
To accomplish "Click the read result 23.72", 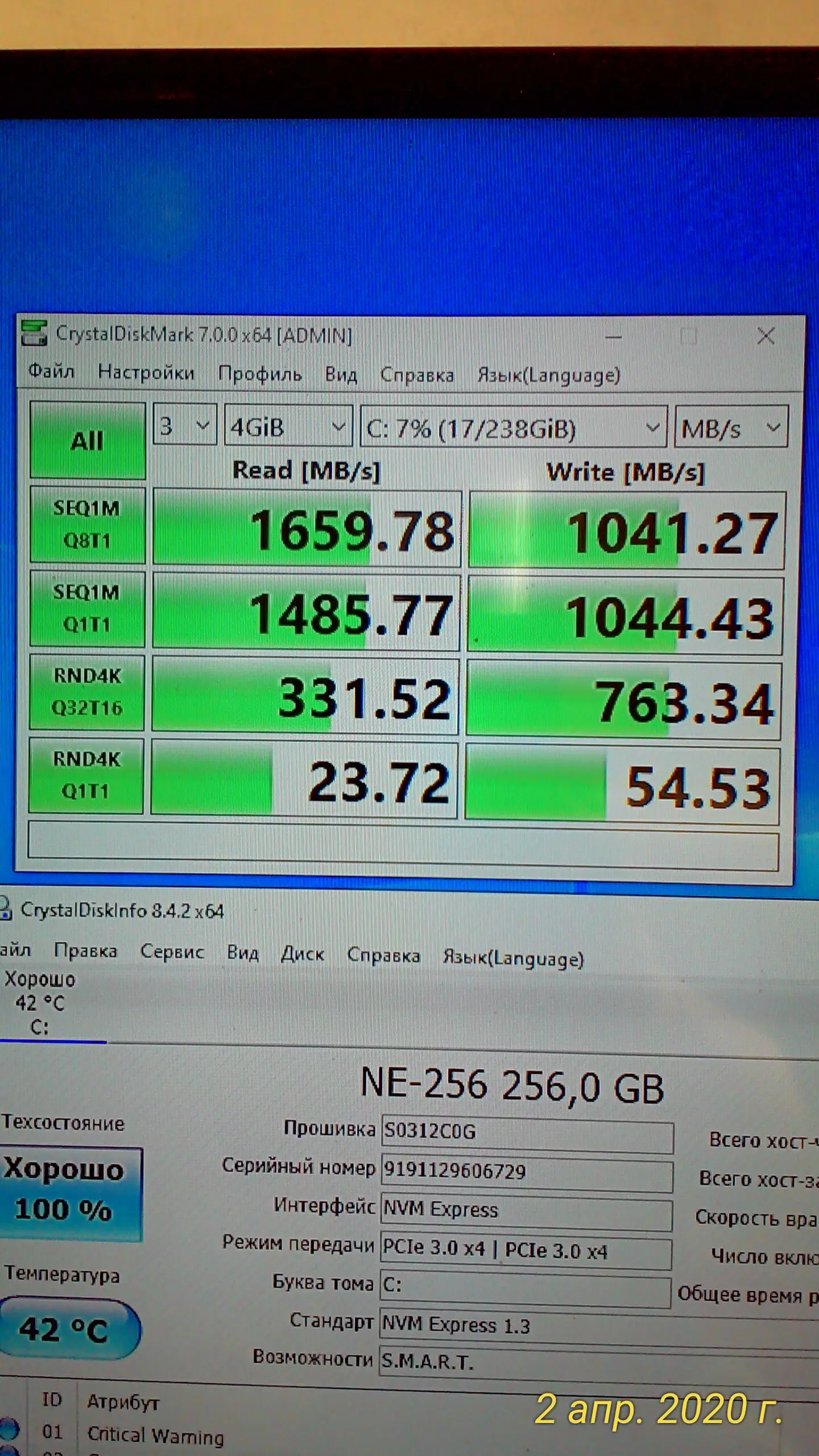I will click(x=304, y=779).
